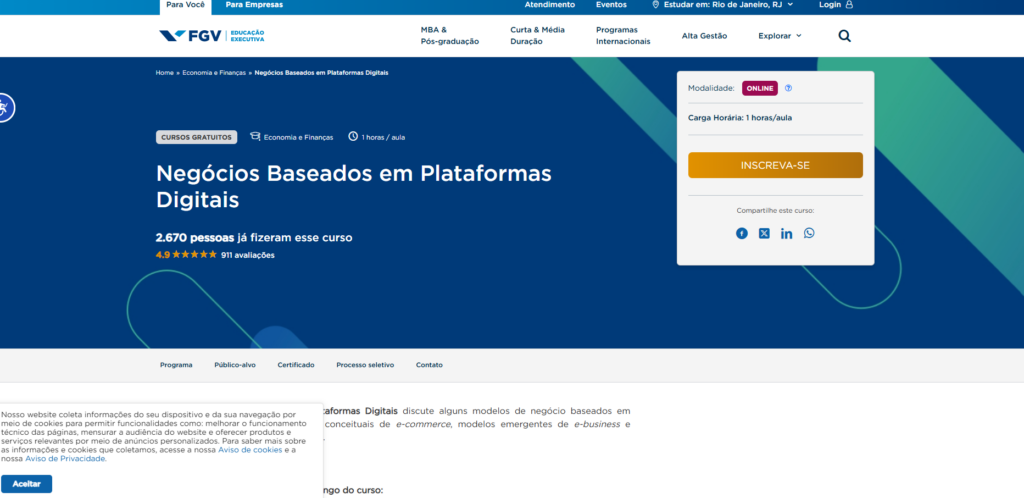Share course via WhatsApp
Viewport: 1024px width, 498px height.
(809, 233)
